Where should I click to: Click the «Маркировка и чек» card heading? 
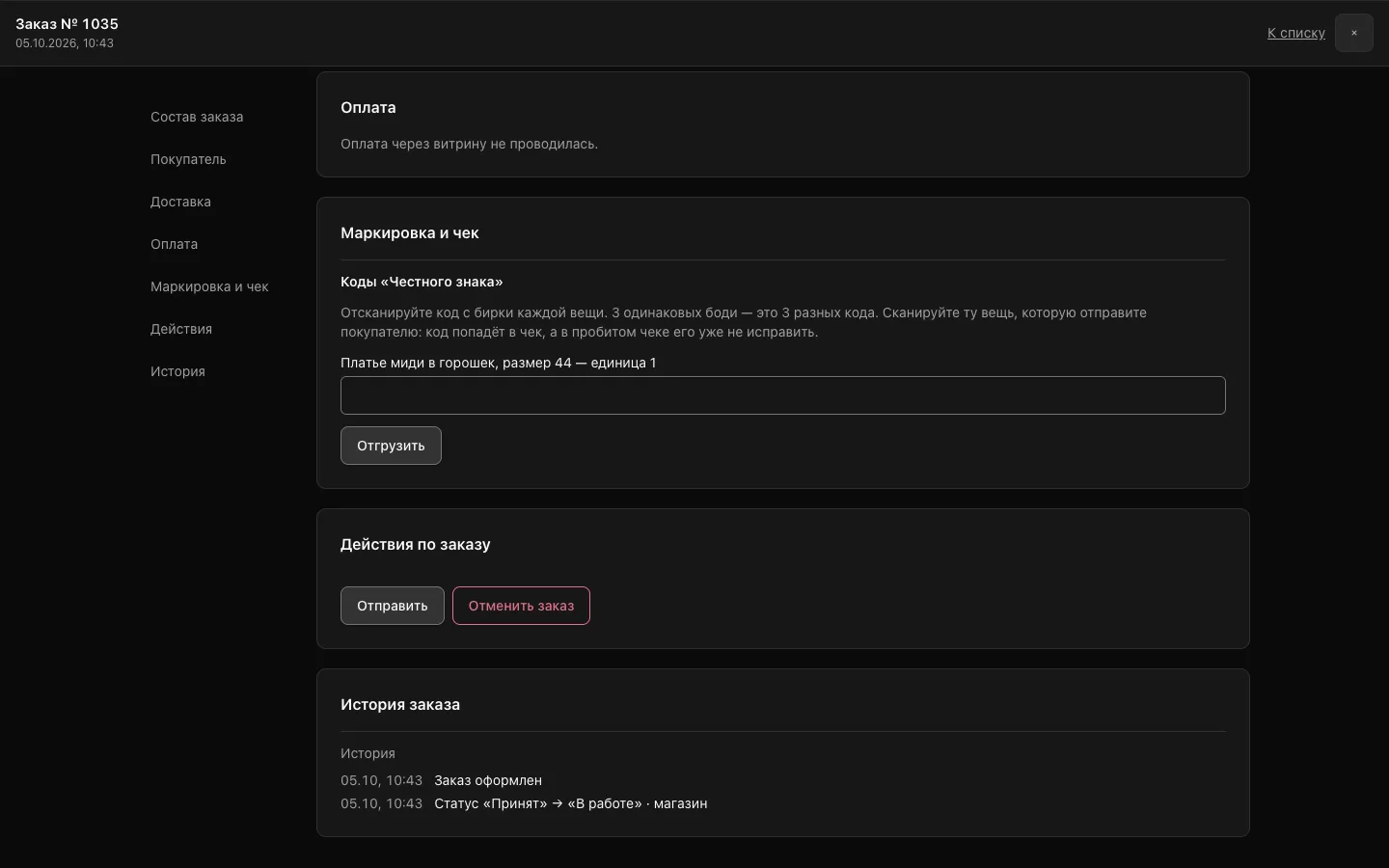[x=410, y=232]
